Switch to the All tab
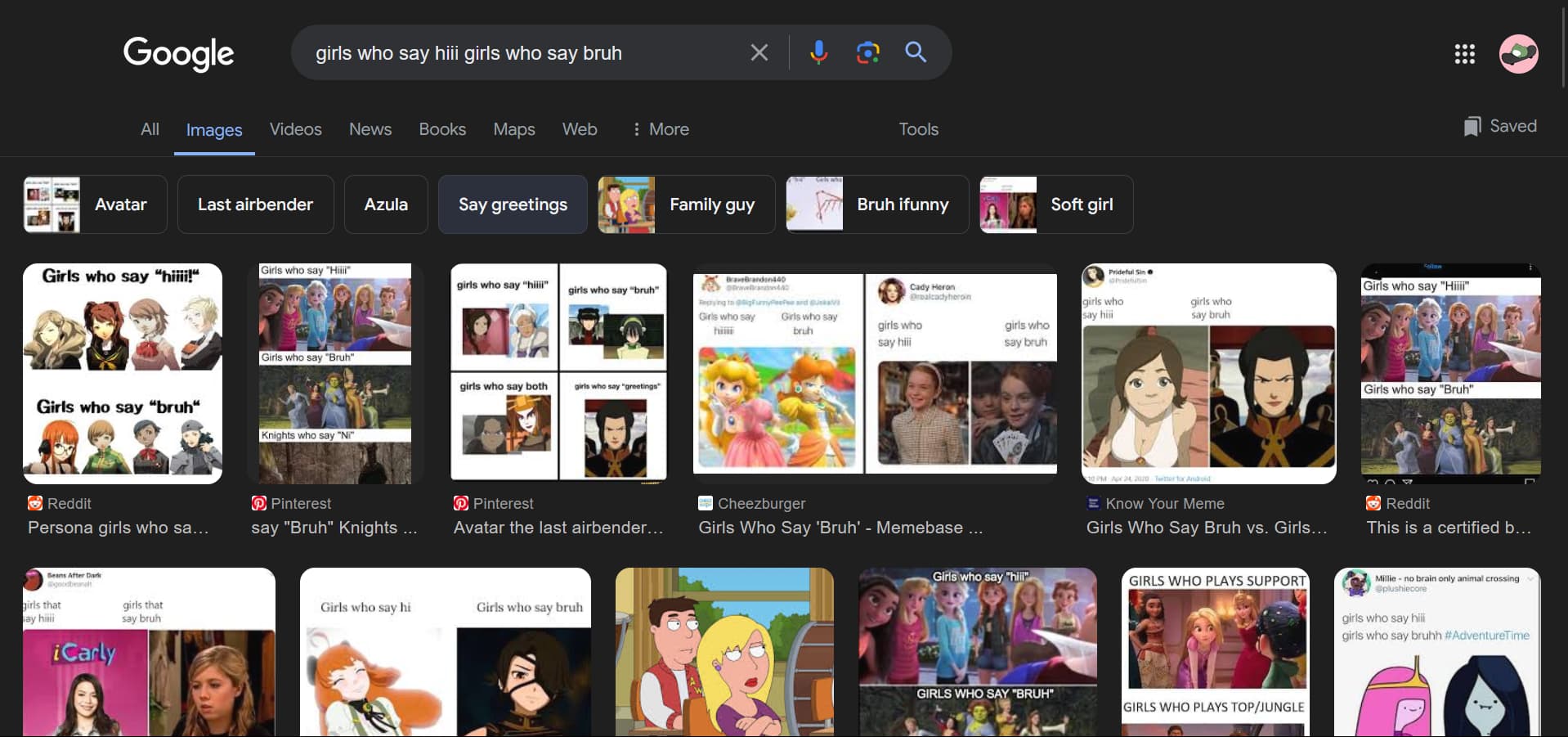This screenshot has width=1568, height=737. click(x=150, y=129)
